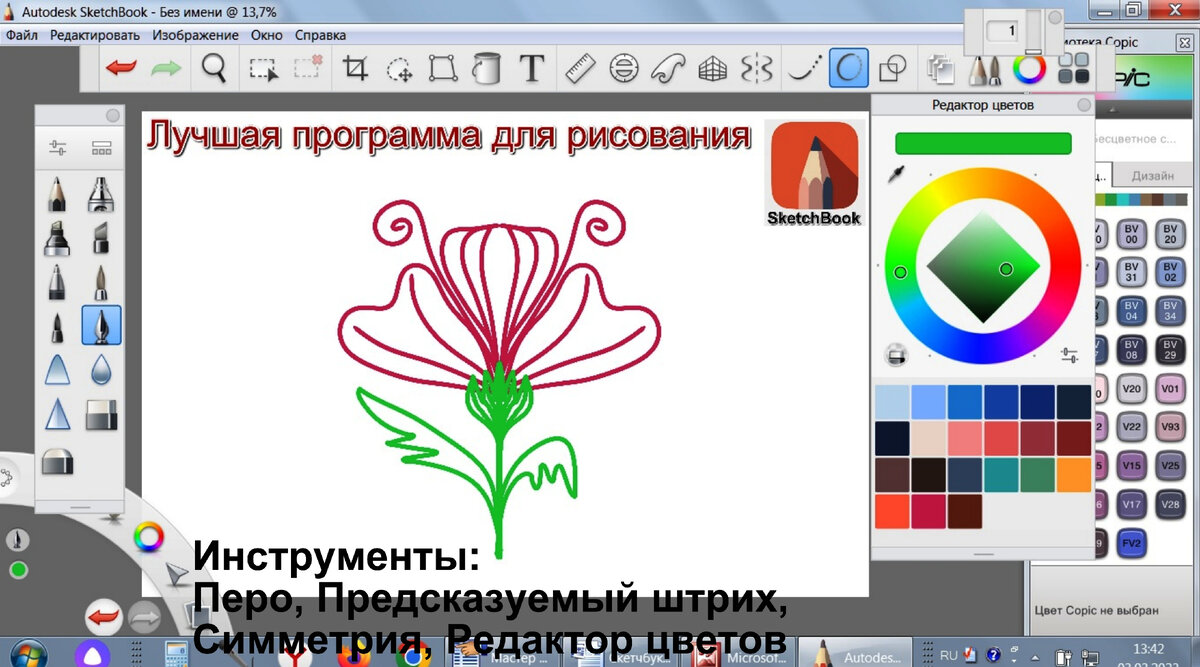Activate the paint bucket Fill tool
Screen dimensions: 1200x667
click(489, 69)
